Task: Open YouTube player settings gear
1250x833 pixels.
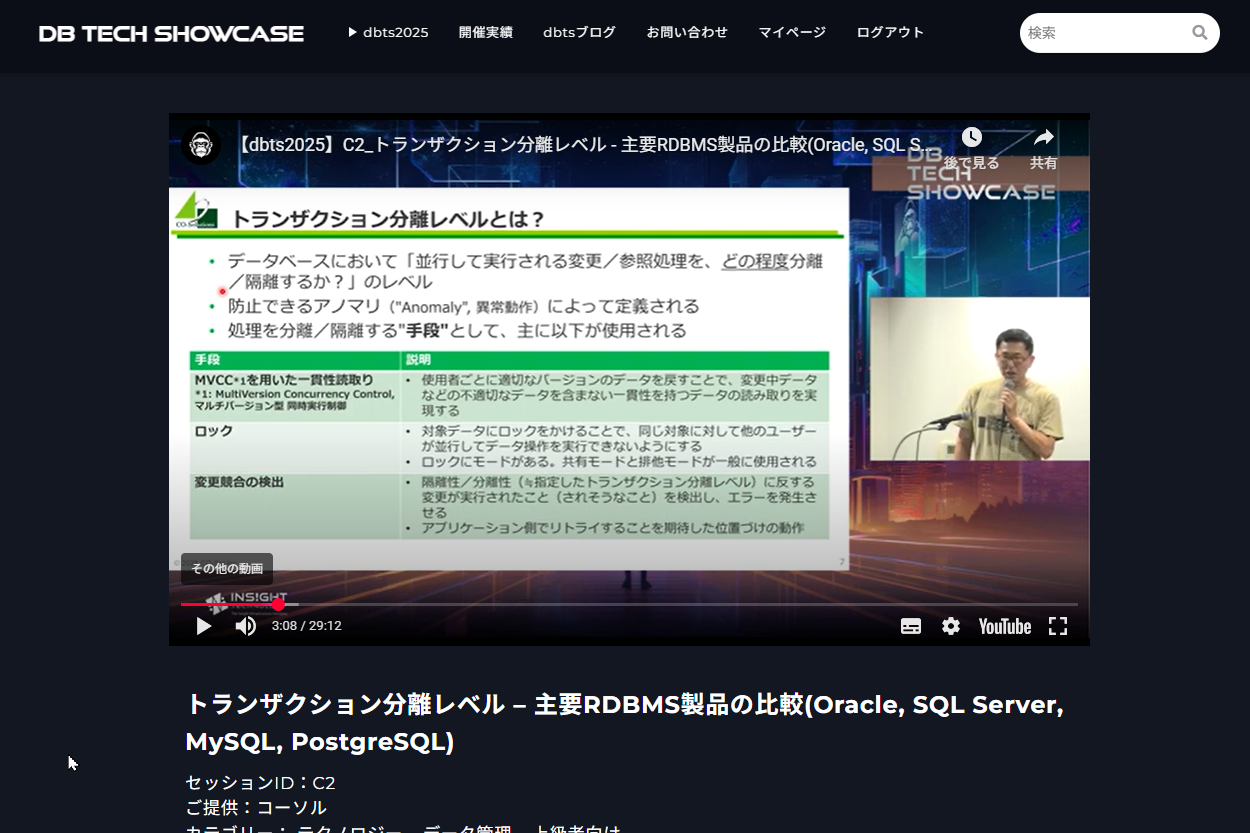Action: pos(951,626)
